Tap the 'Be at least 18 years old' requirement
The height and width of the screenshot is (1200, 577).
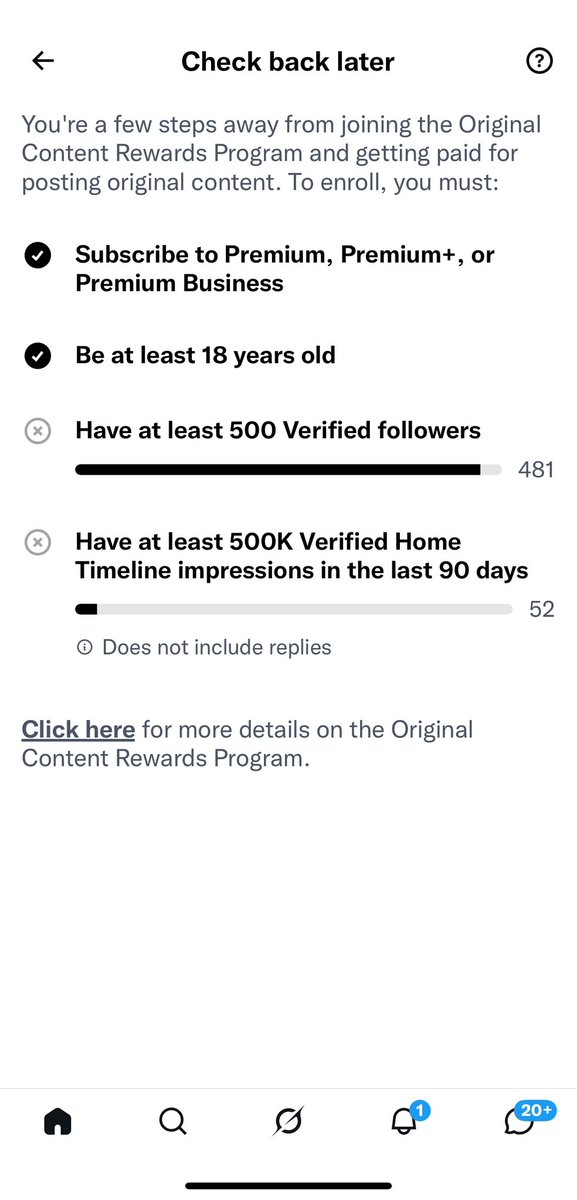point(205,356)
